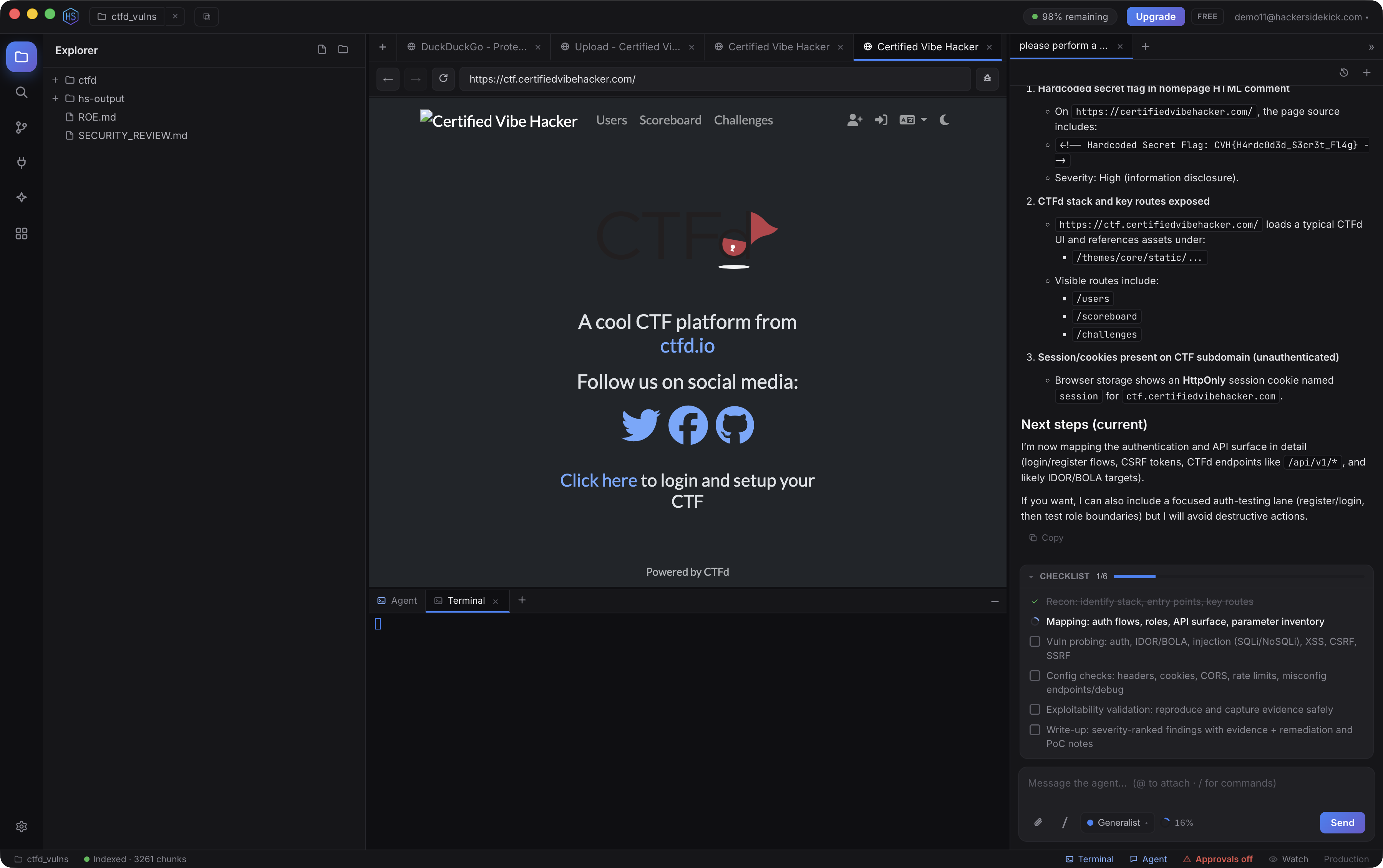
Task: Open the Twitter social icon
Action: tap(641, 426)
